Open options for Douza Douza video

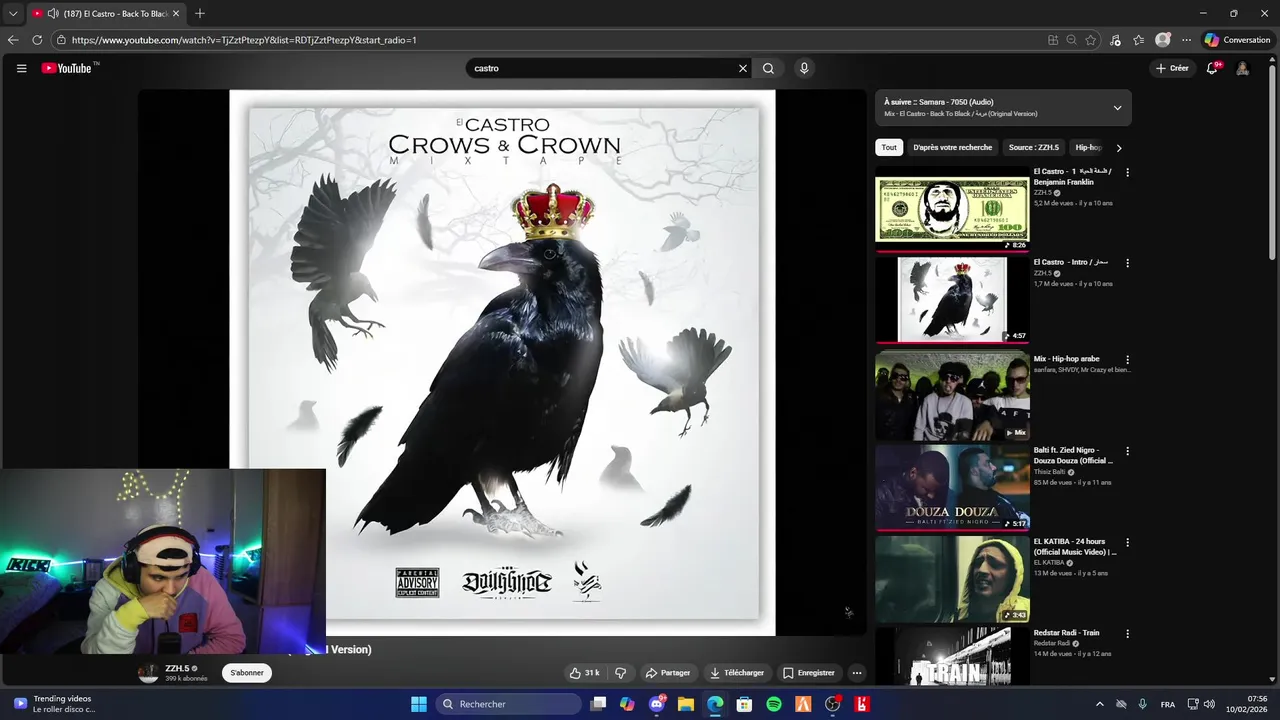click(x=1127, y=451)
